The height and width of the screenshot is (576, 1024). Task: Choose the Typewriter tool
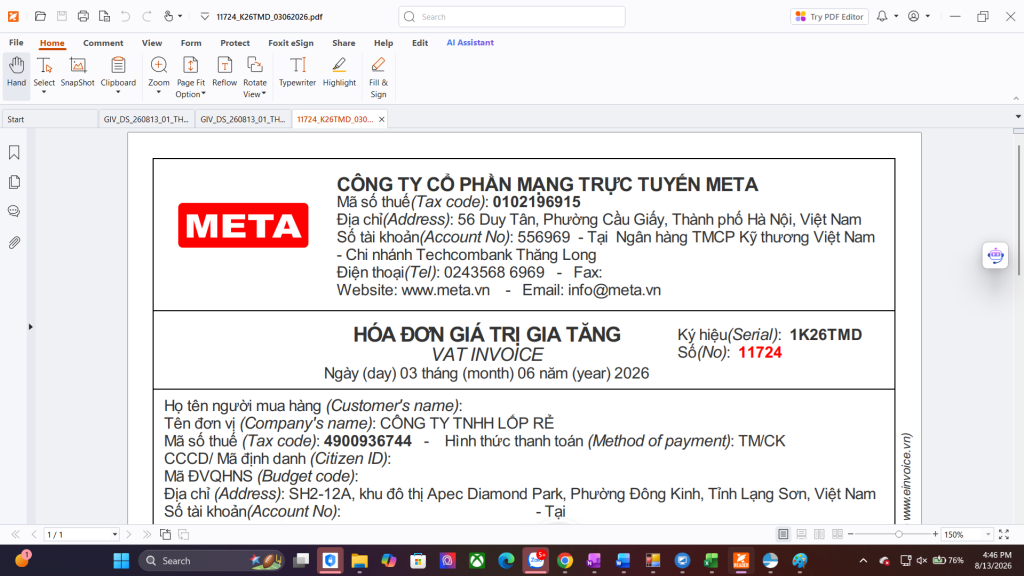tap(297, 72)
